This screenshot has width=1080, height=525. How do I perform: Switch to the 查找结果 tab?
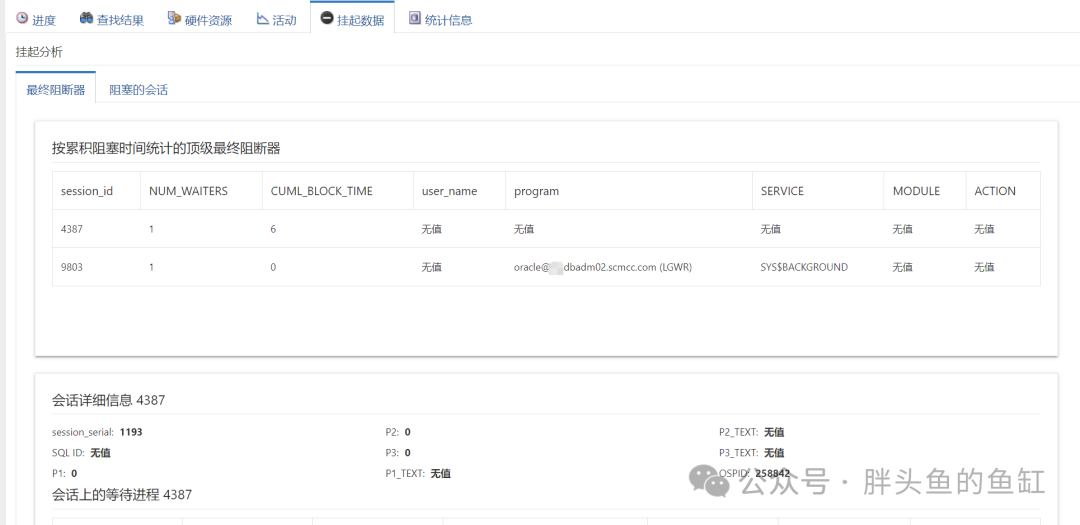pyautogui.click(x=112, y=19)
